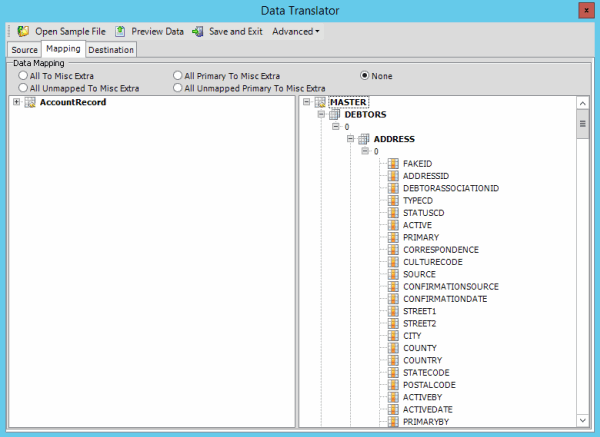Image resolution: width=600 pixels, height=437 pixels.
Task: Switch to the Destination tab
Action: [x=111, y=49]
